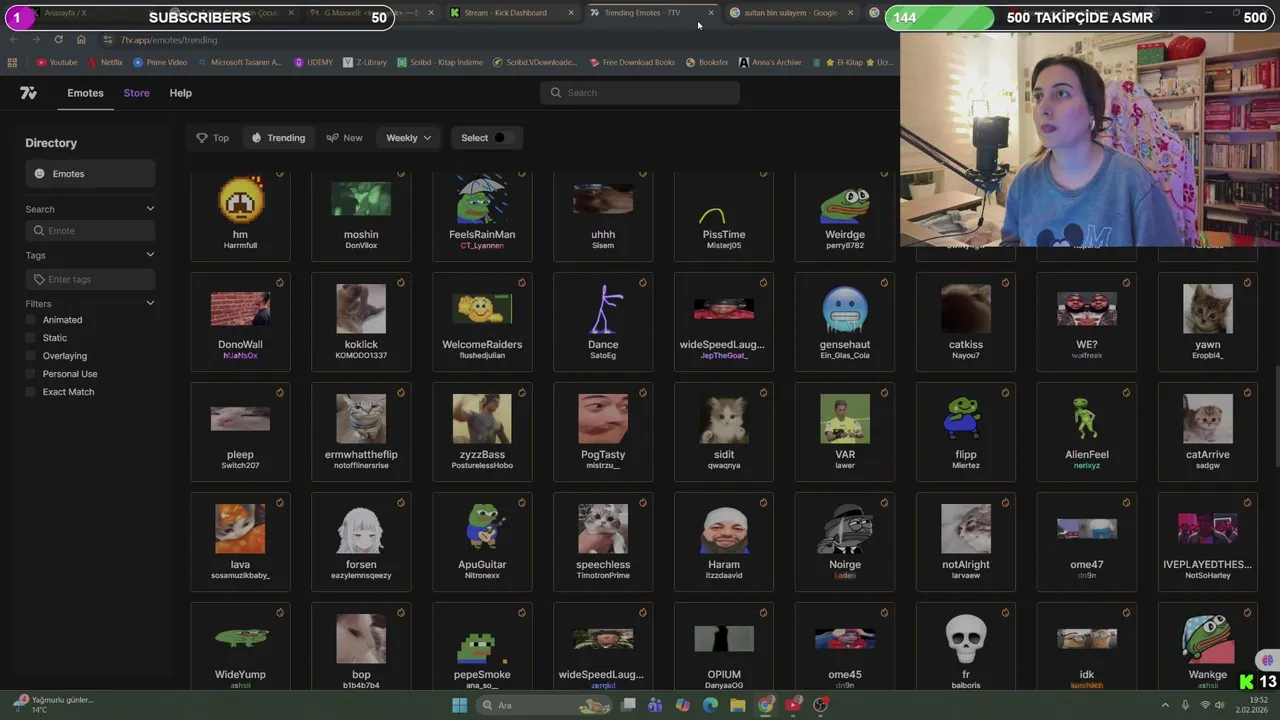Viewport: 1280px width, 720px height.
Task: Open the Prime Video bookmark
Action: coord(160,62)
